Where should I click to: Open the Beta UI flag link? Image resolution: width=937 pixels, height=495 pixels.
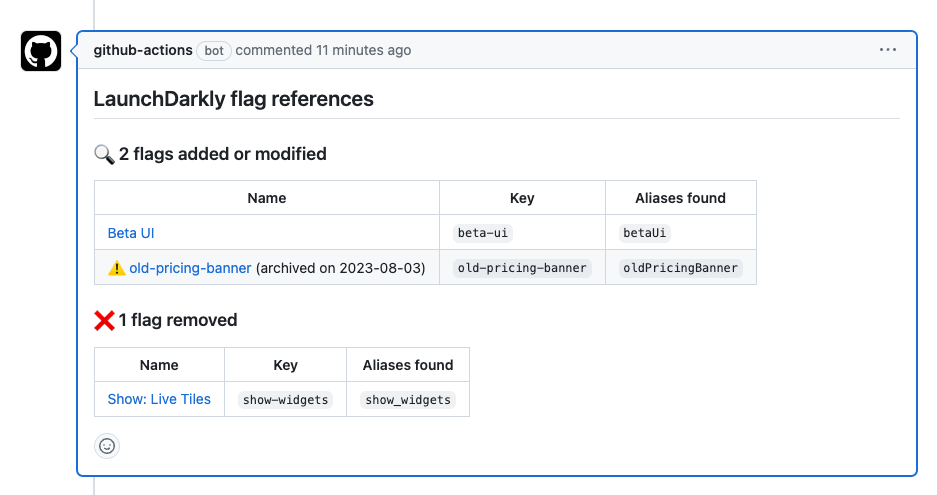point(131,233)
